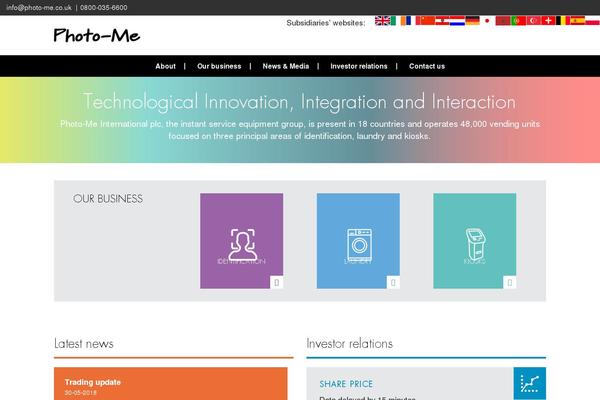Screen dimensions: 600x400
Task: Click the corner icon on teal Kiosks tile
Action: tap(510, 282)
